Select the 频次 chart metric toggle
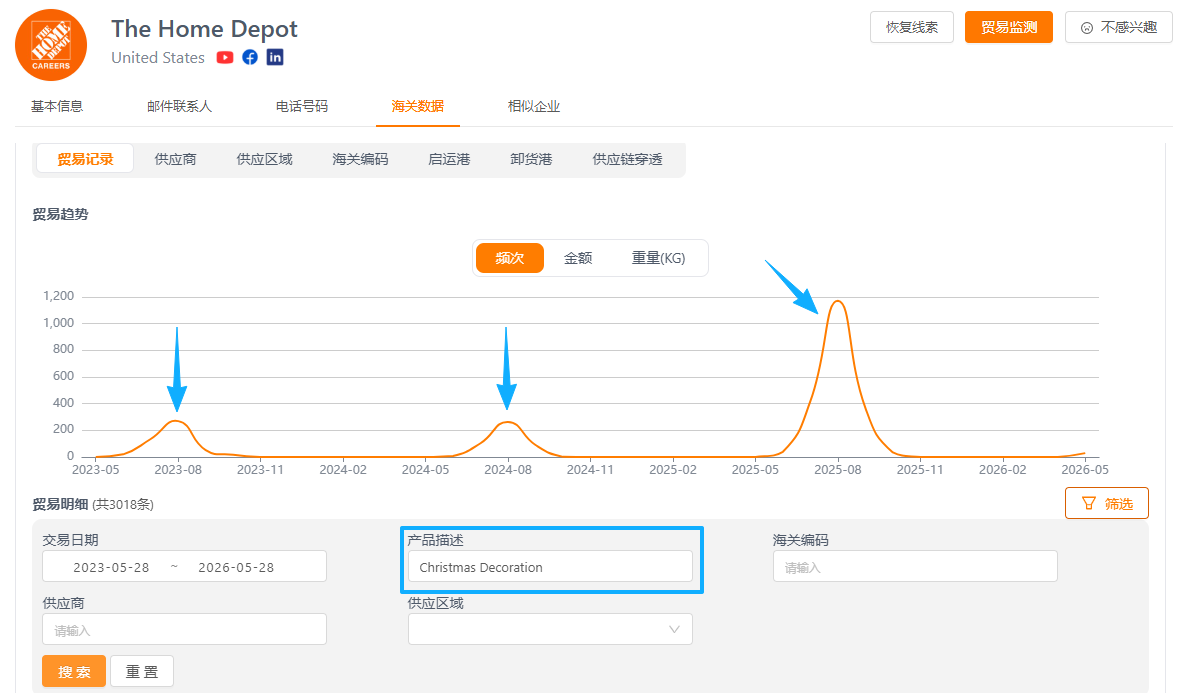1181x693 pixels. (x=510, y=258)
